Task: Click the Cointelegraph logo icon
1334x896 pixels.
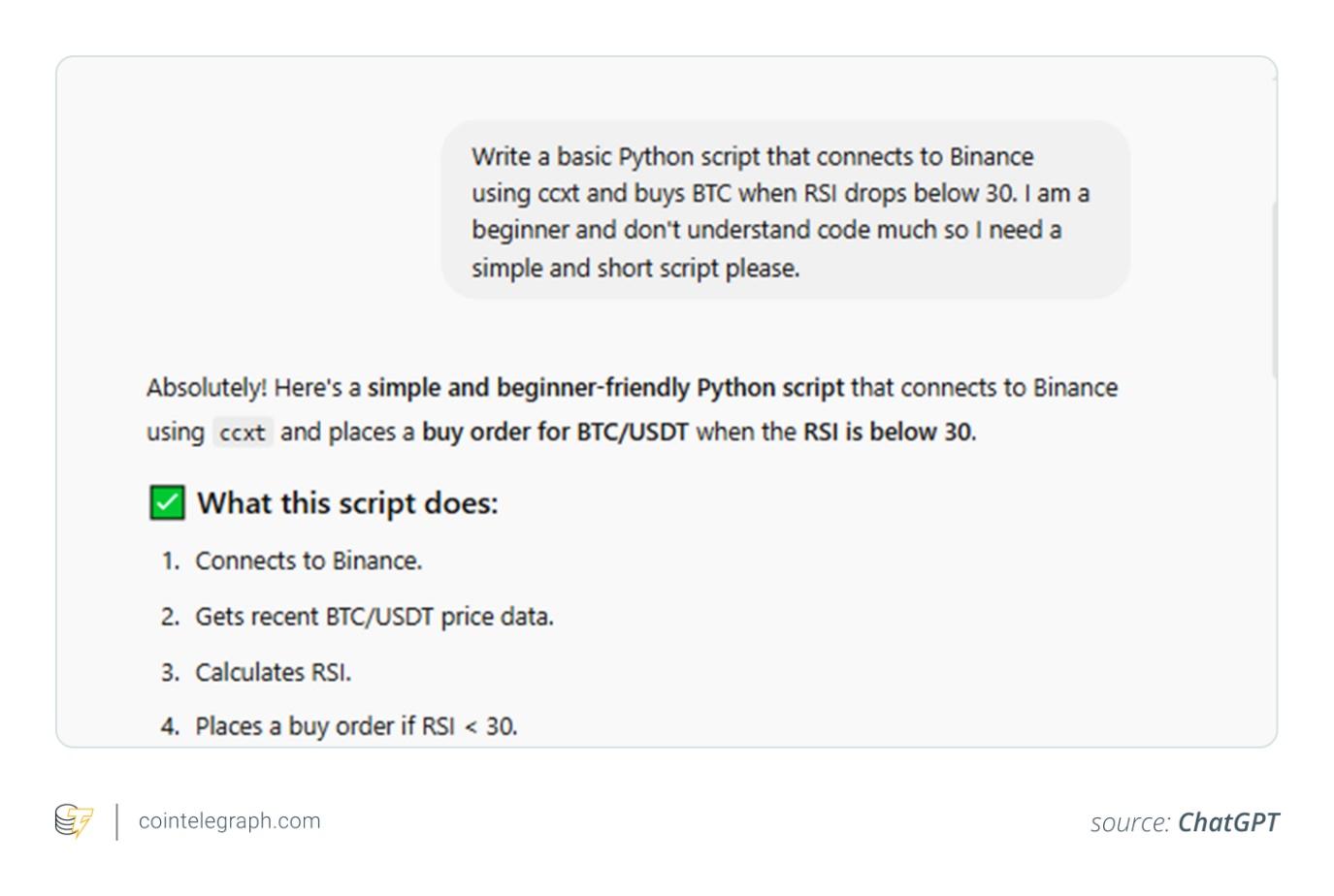Action: click(74, 820)
